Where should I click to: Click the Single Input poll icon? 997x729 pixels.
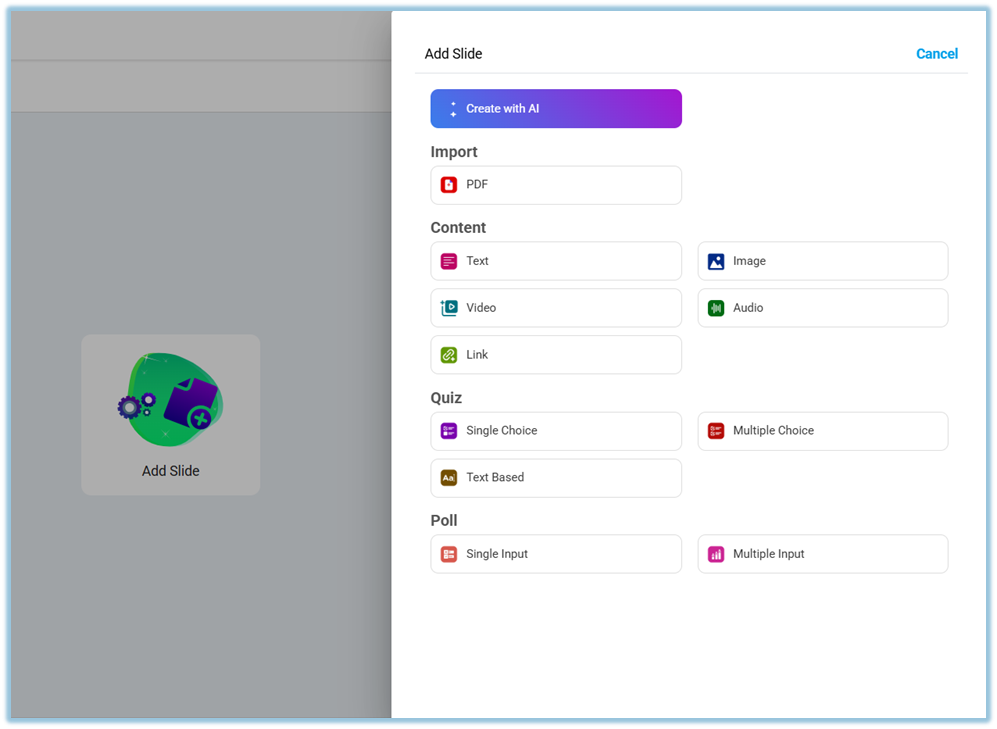coord(449,554)
